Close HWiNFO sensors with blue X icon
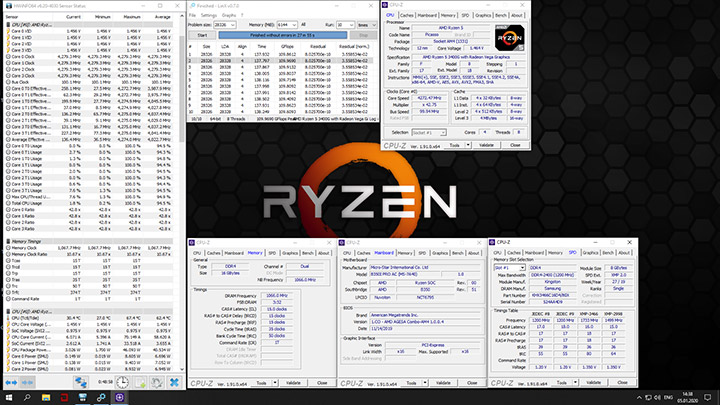Viewport: 720px width, 405px height. [174, 382]
